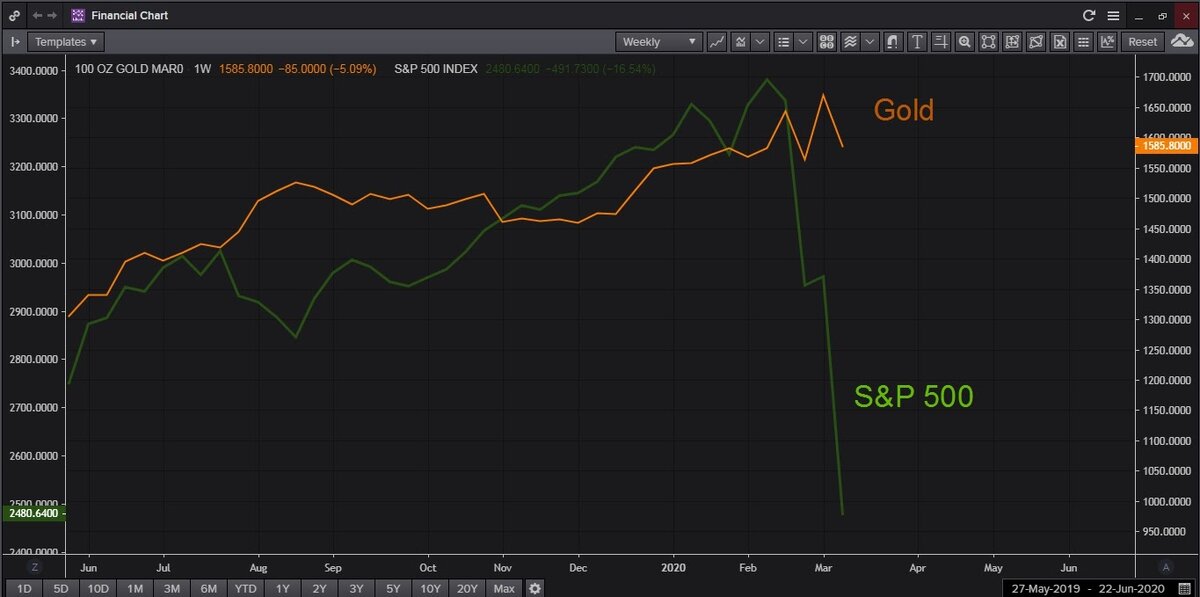This screenshot has width=1200, height=597.
Task: Toggle the hamburger menu at top right
Action: [x=1113, y=15]
